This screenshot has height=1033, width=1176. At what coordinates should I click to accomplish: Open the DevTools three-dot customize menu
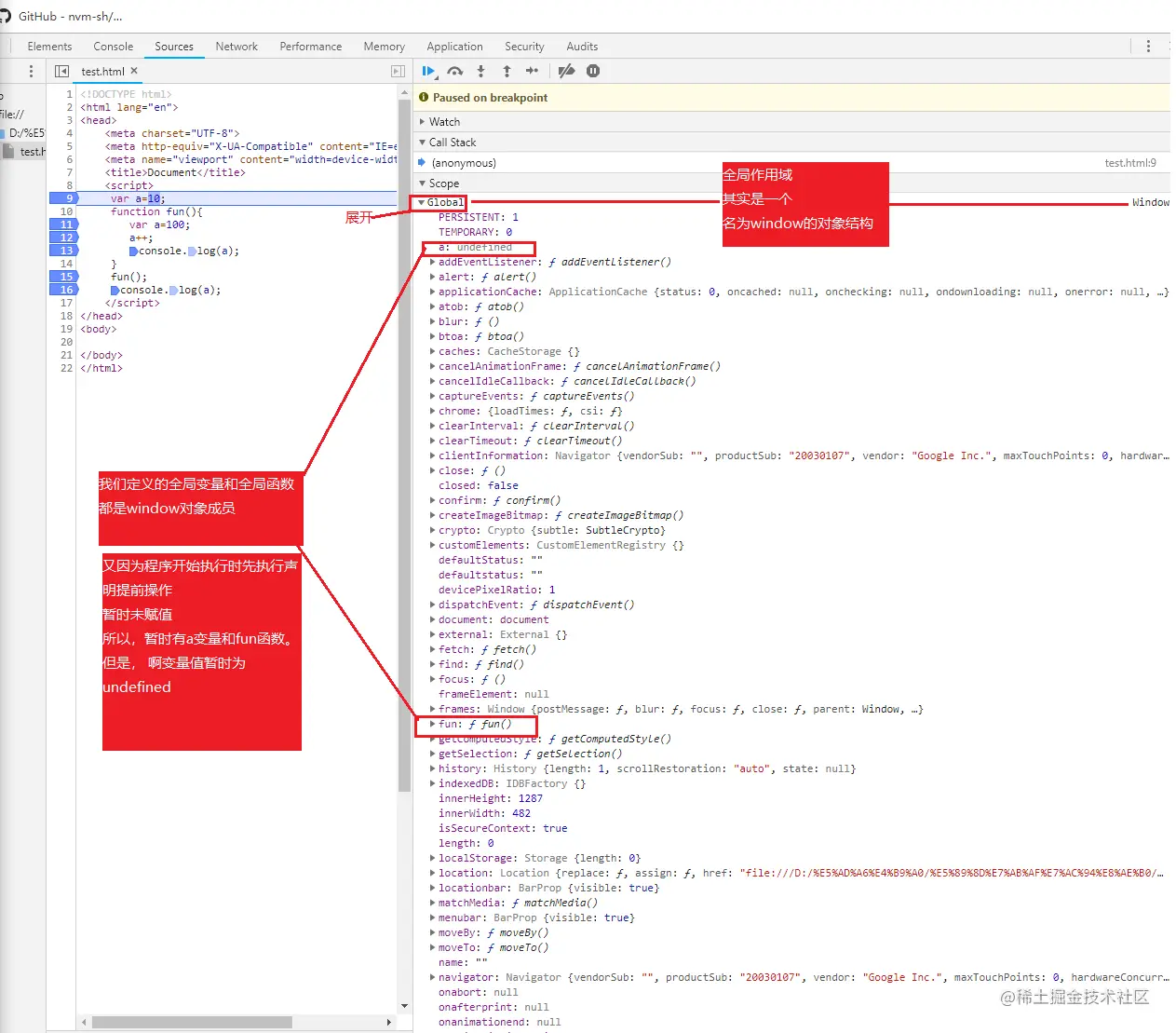[1148, 46]
